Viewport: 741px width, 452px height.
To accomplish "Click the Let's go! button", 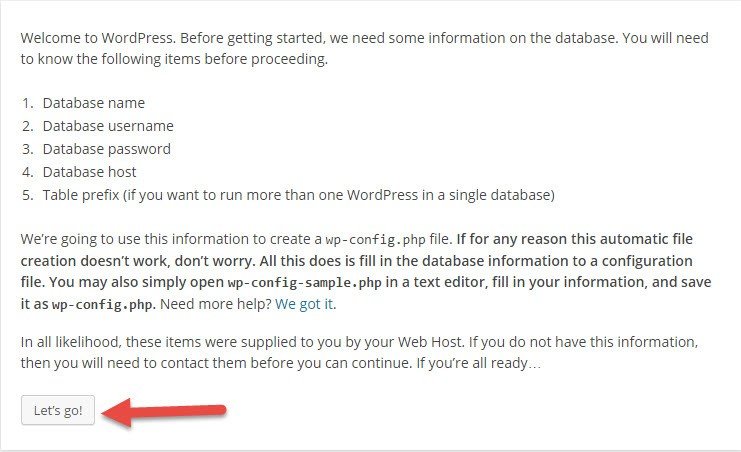I will click(58, 411).
